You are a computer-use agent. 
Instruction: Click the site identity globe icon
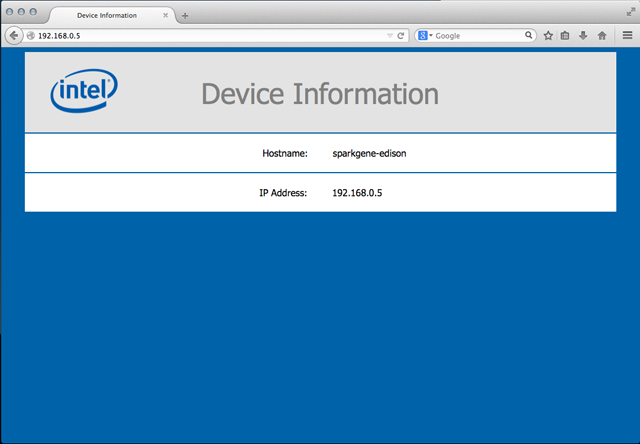31,35
